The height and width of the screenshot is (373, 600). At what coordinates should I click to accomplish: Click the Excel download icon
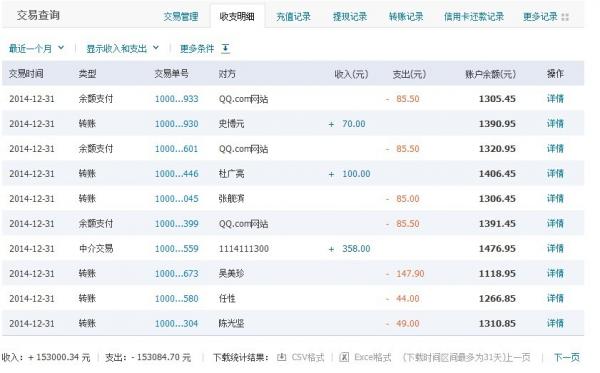(344, 357)
